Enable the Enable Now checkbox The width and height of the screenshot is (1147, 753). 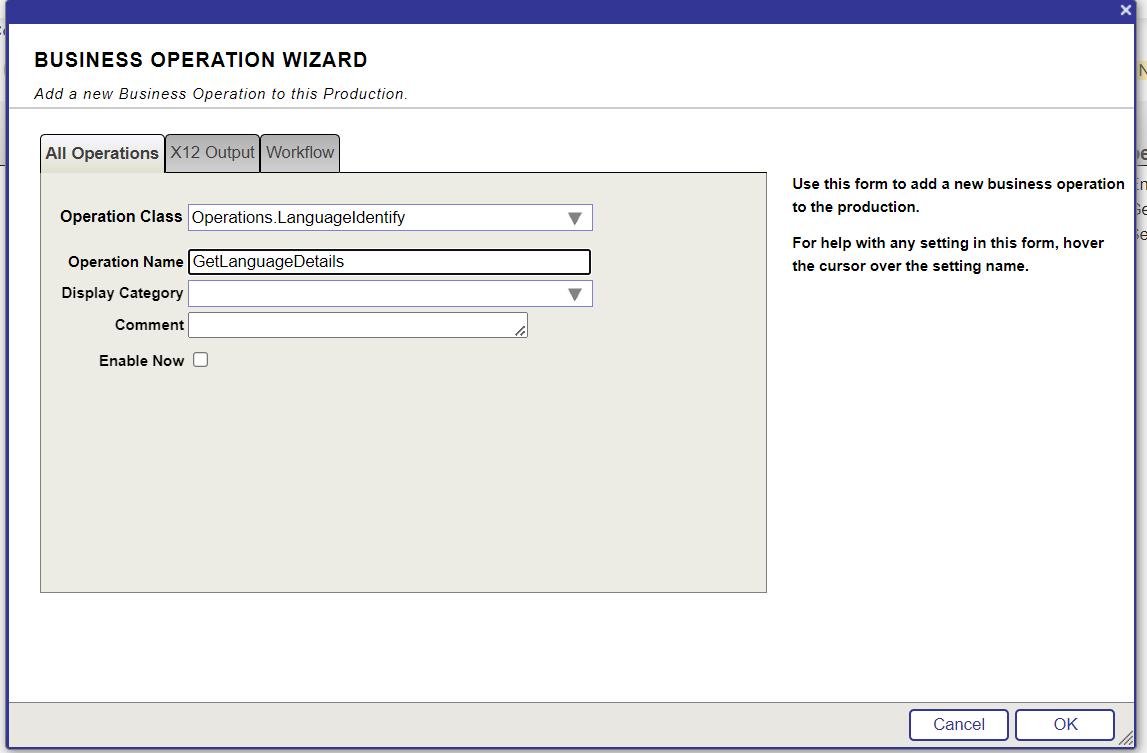point(201,360)
